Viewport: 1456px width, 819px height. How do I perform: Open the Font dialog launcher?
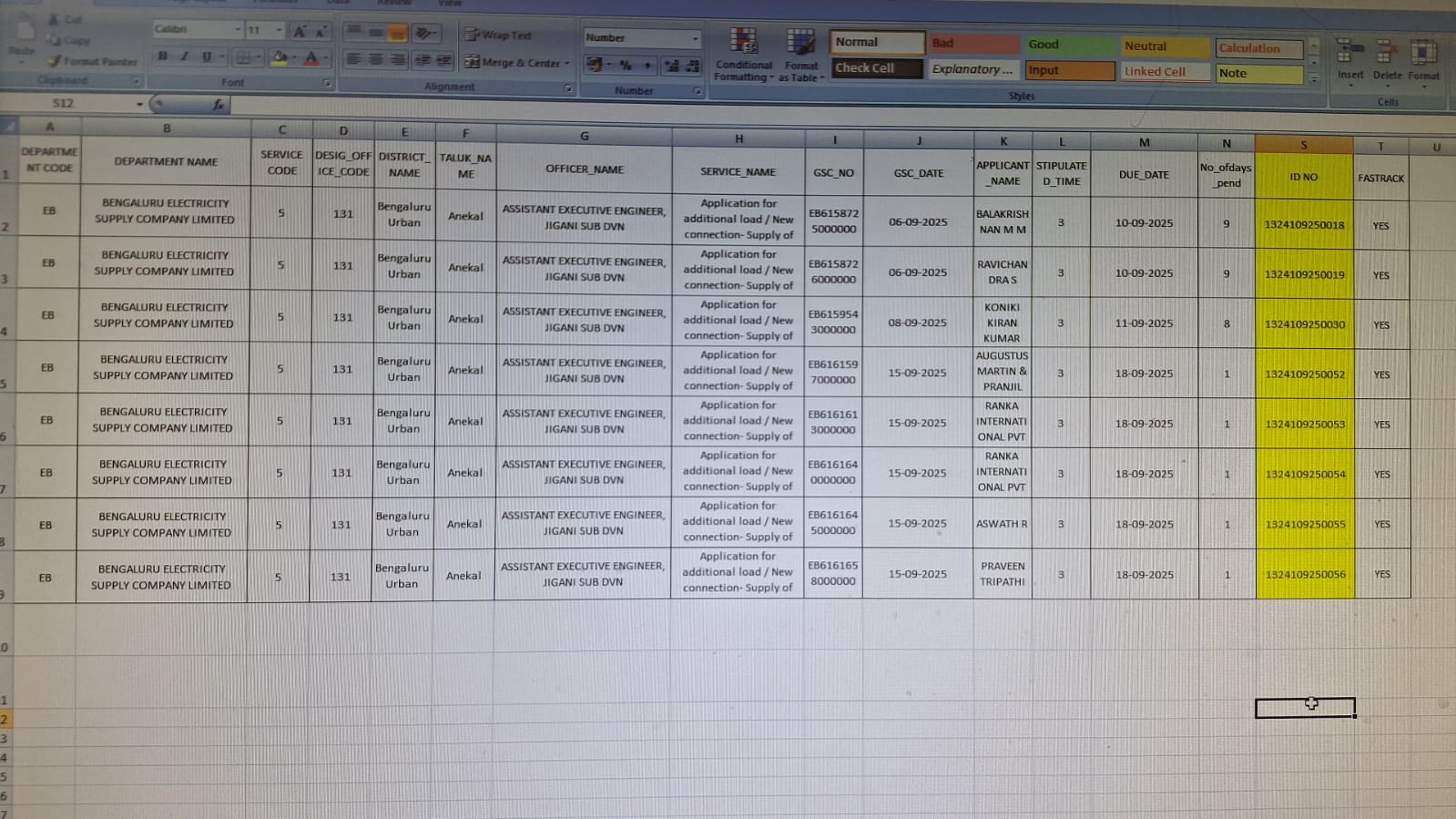pos(326,84)
